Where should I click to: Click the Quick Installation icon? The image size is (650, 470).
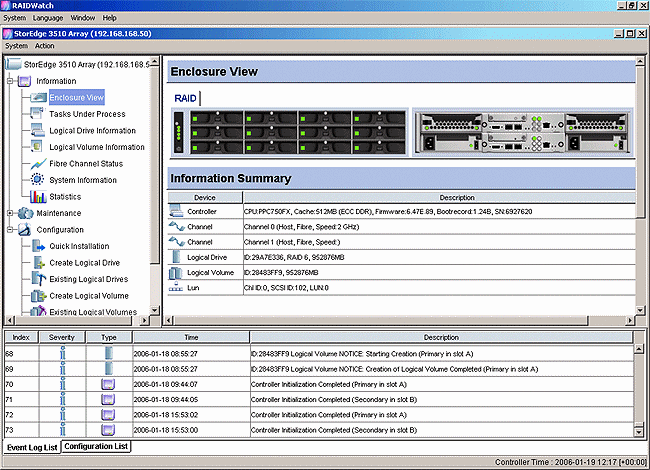pos(38,246)
